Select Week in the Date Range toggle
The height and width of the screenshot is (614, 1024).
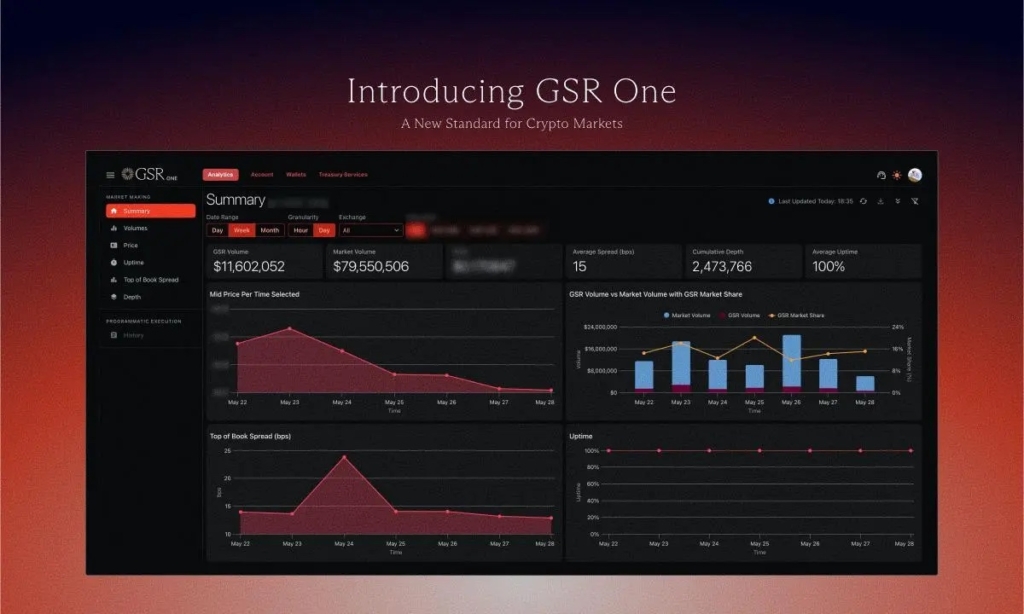click(241, 230)
